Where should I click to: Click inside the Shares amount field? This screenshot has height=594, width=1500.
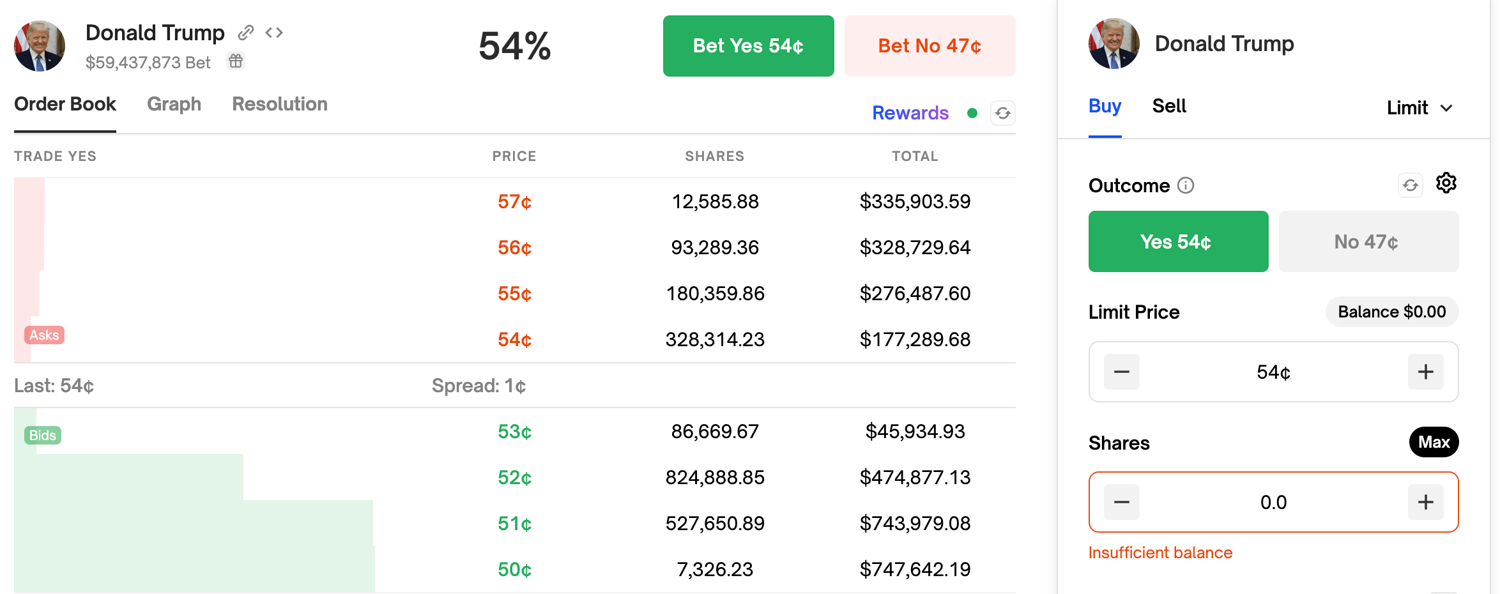[1273, 502]
